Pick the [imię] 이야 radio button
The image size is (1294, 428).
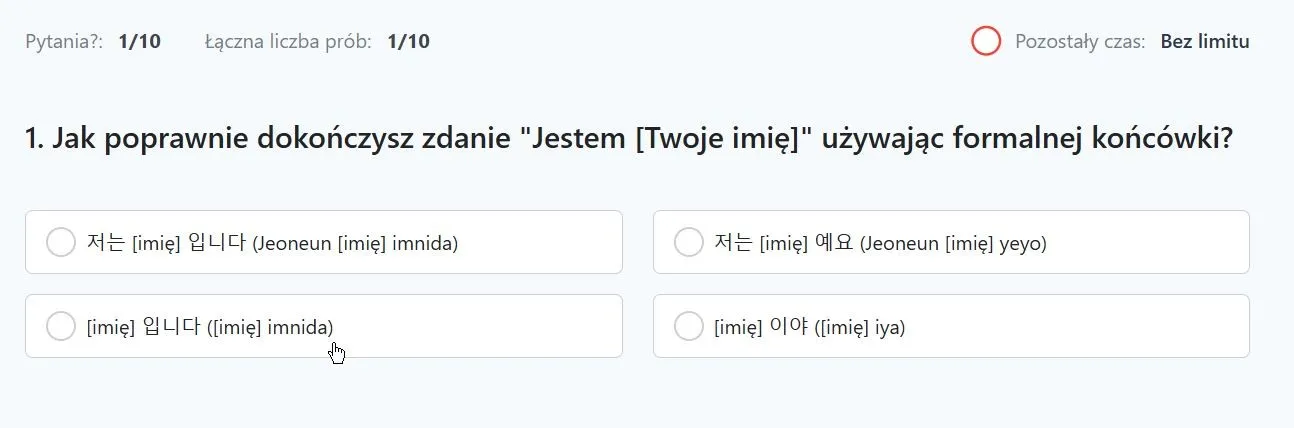coord(689,326)
